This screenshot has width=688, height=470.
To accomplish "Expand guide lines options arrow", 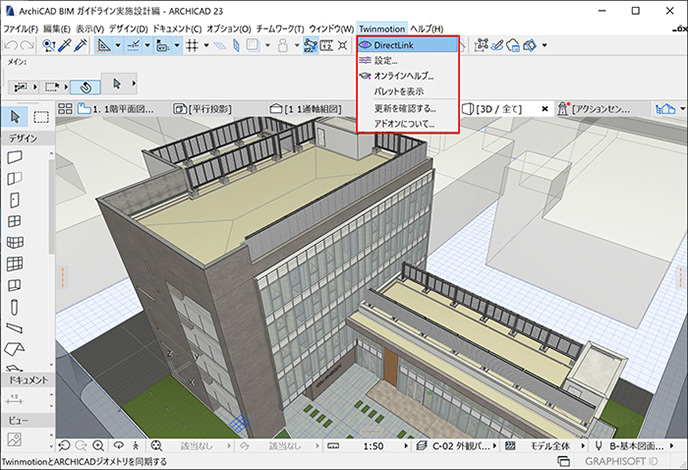I will [118, 45].
